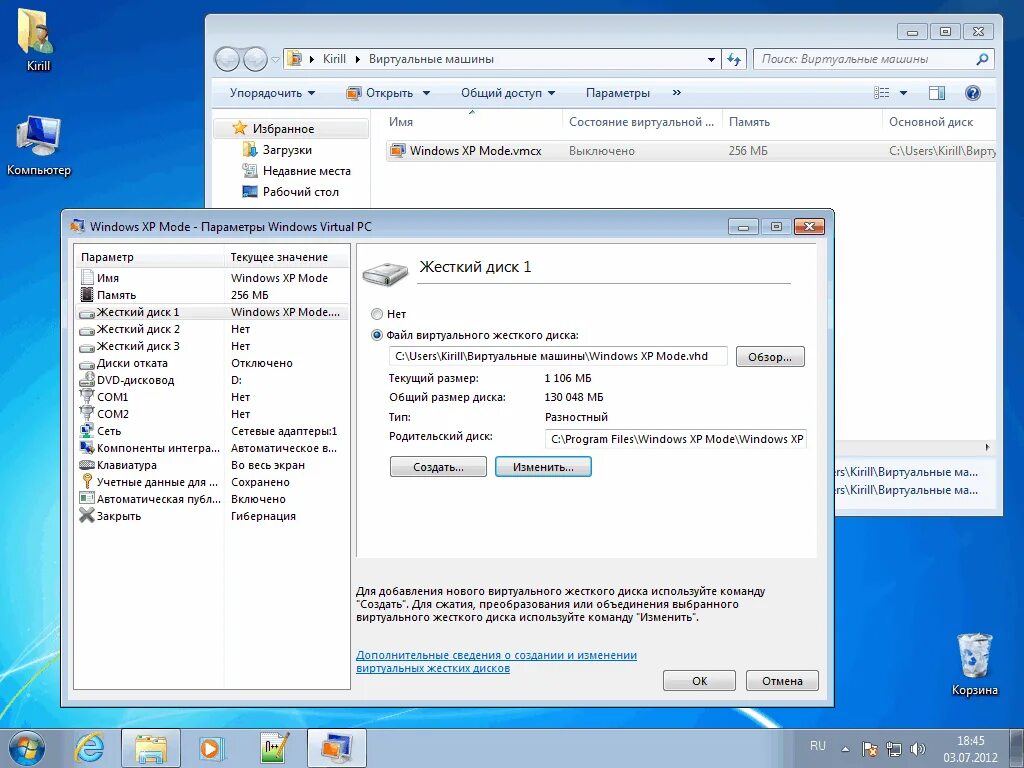Click the Родительский диск path field

pyautogui.click(x=676, y=439)
